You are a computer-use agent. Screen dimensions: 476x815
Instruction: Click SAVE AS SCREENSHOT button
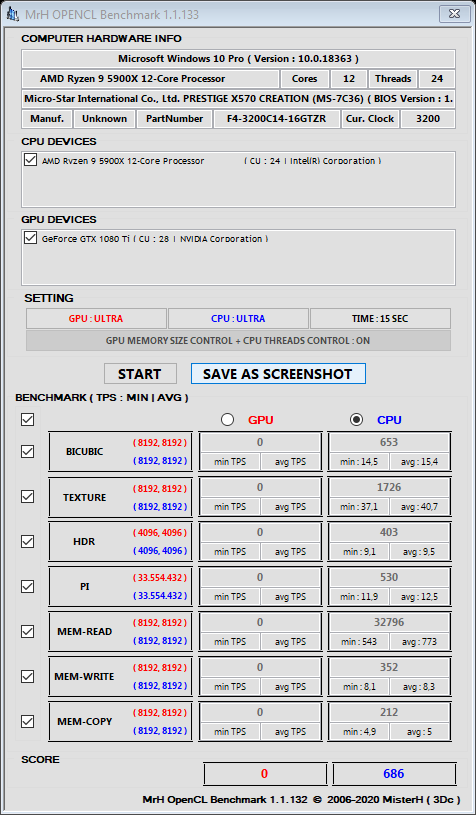coord(278,374)
